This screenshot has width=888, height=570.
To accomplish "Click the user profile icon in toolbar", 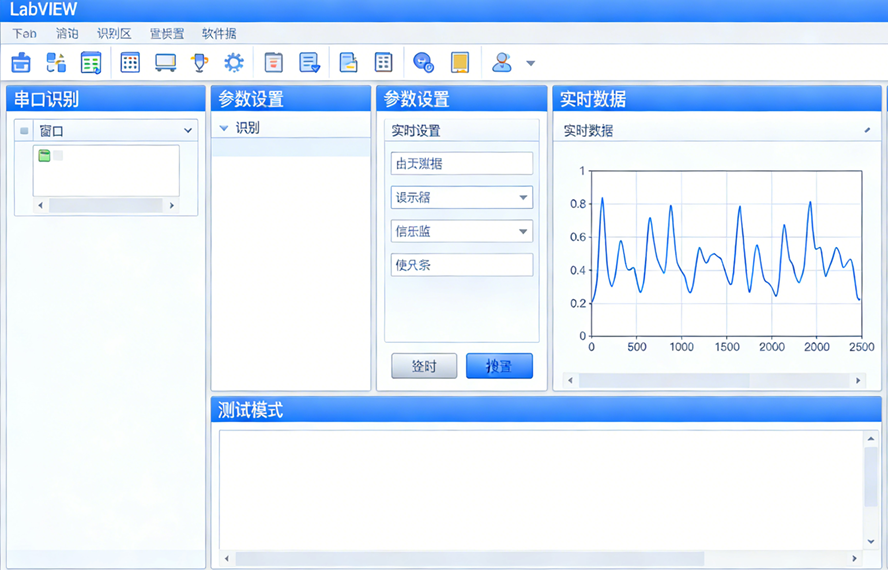I will [x=502, y=62].
